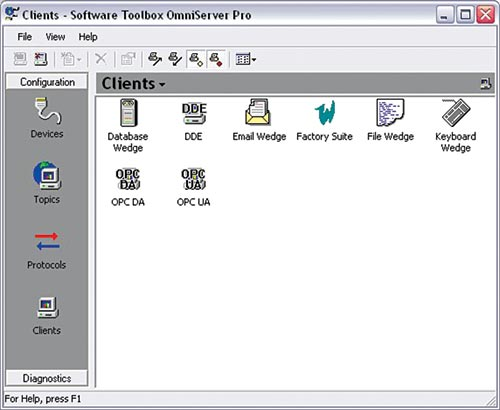Open the File menu
The width and height of the screenshot is (500, 410).
click(x=24, y=37)
